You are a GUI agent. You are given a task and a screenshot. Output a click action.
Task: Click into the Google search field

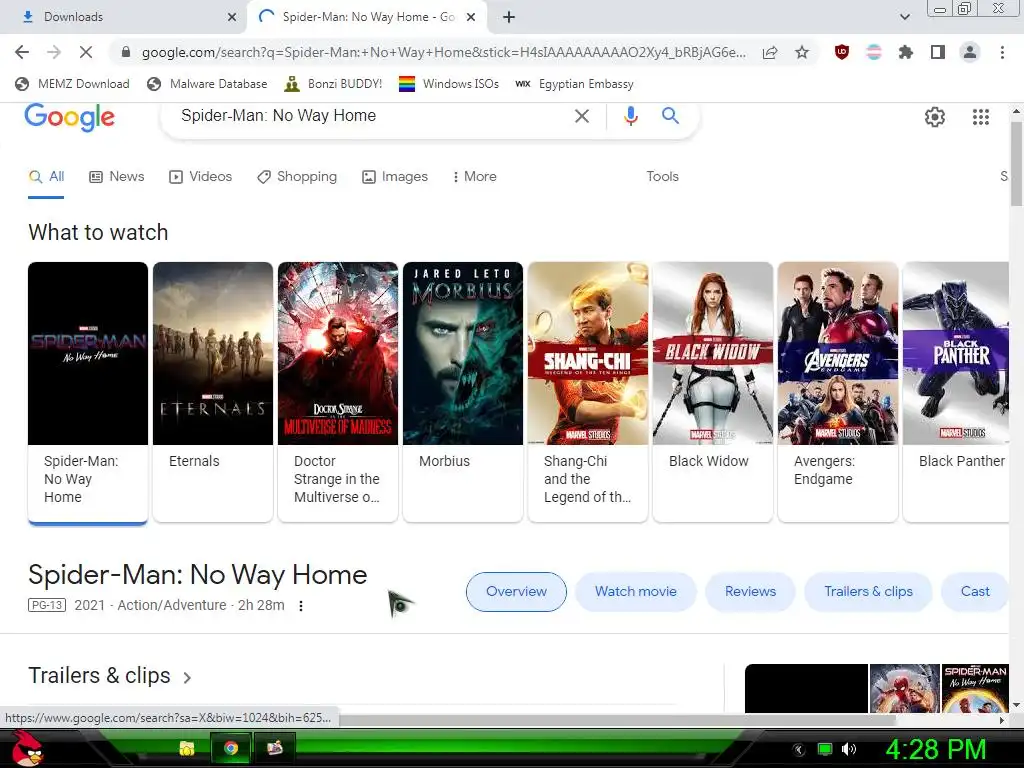point(372,116)
